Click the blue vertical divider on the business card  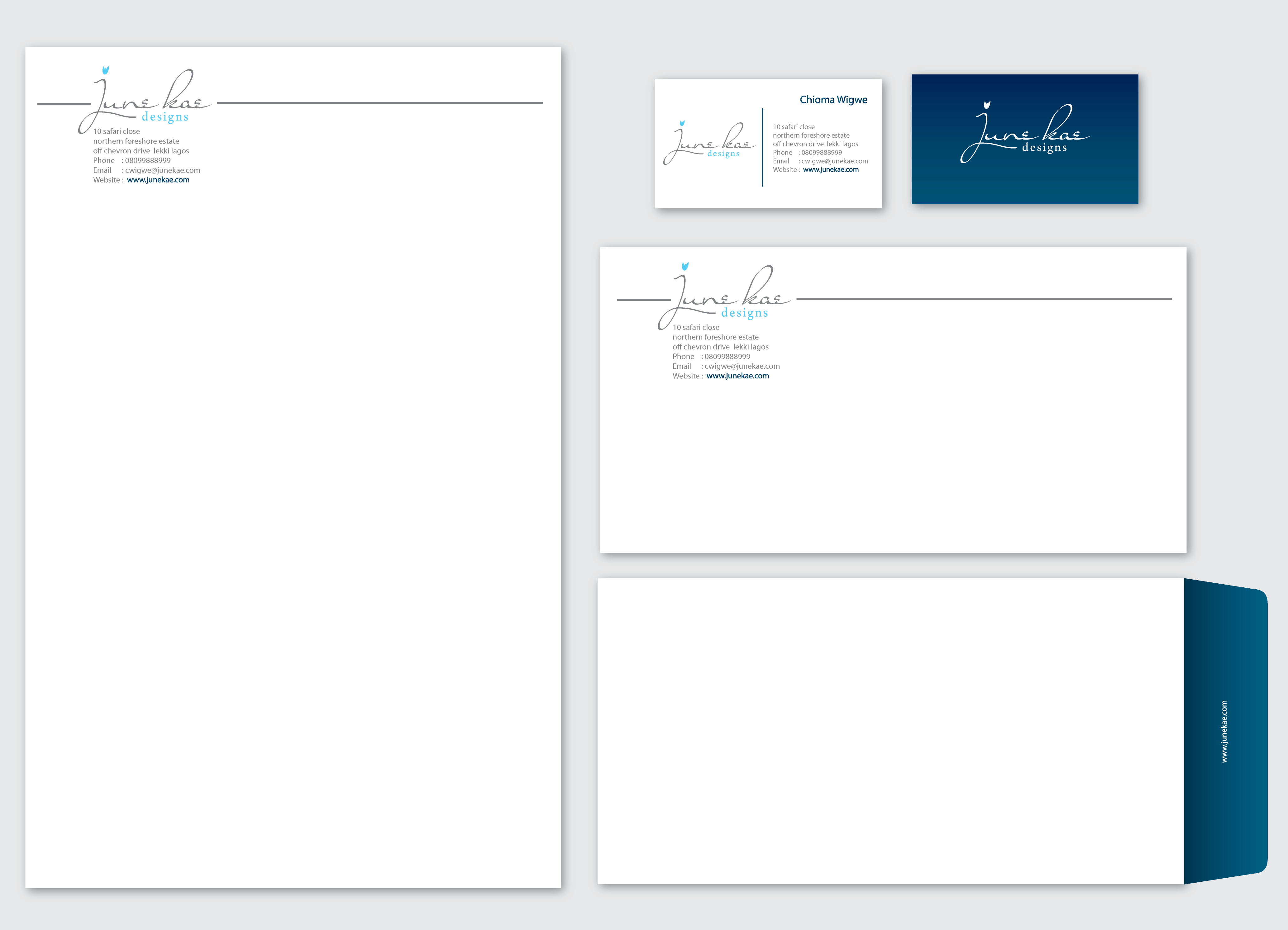coord(762,147)
